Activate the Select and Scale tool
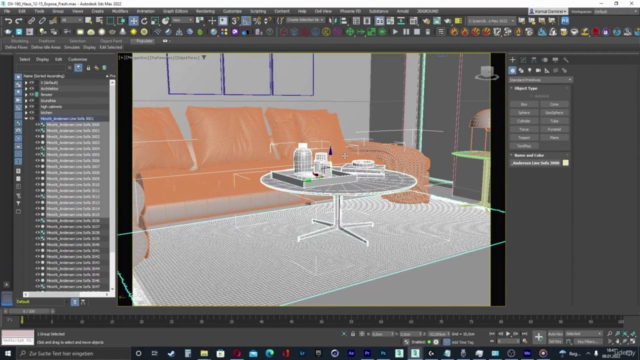This screenshot has height=360, width=640. pyautogui.click(x=155, y=20)
